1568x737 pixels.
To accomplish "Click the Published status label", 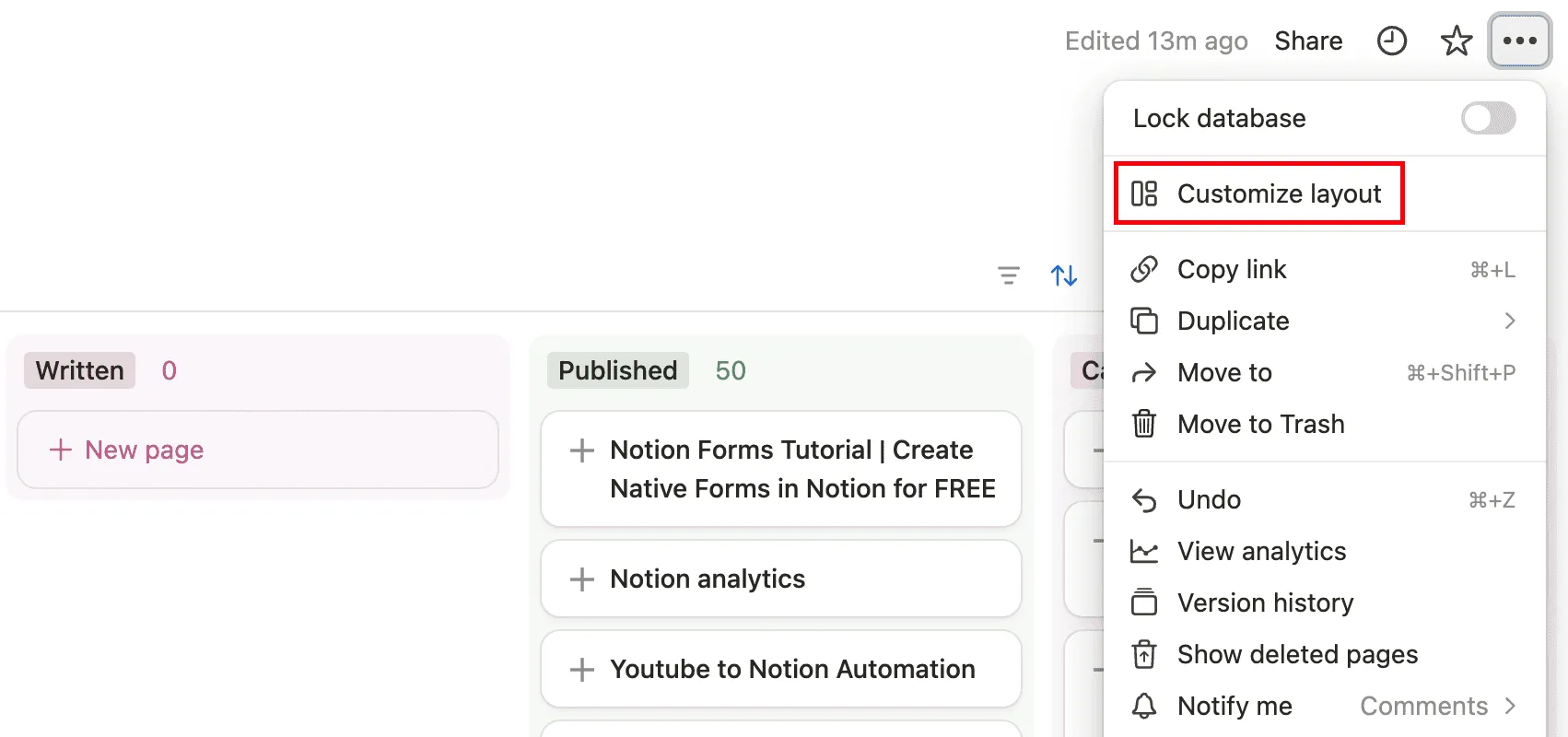I will [x=617, y=370].
